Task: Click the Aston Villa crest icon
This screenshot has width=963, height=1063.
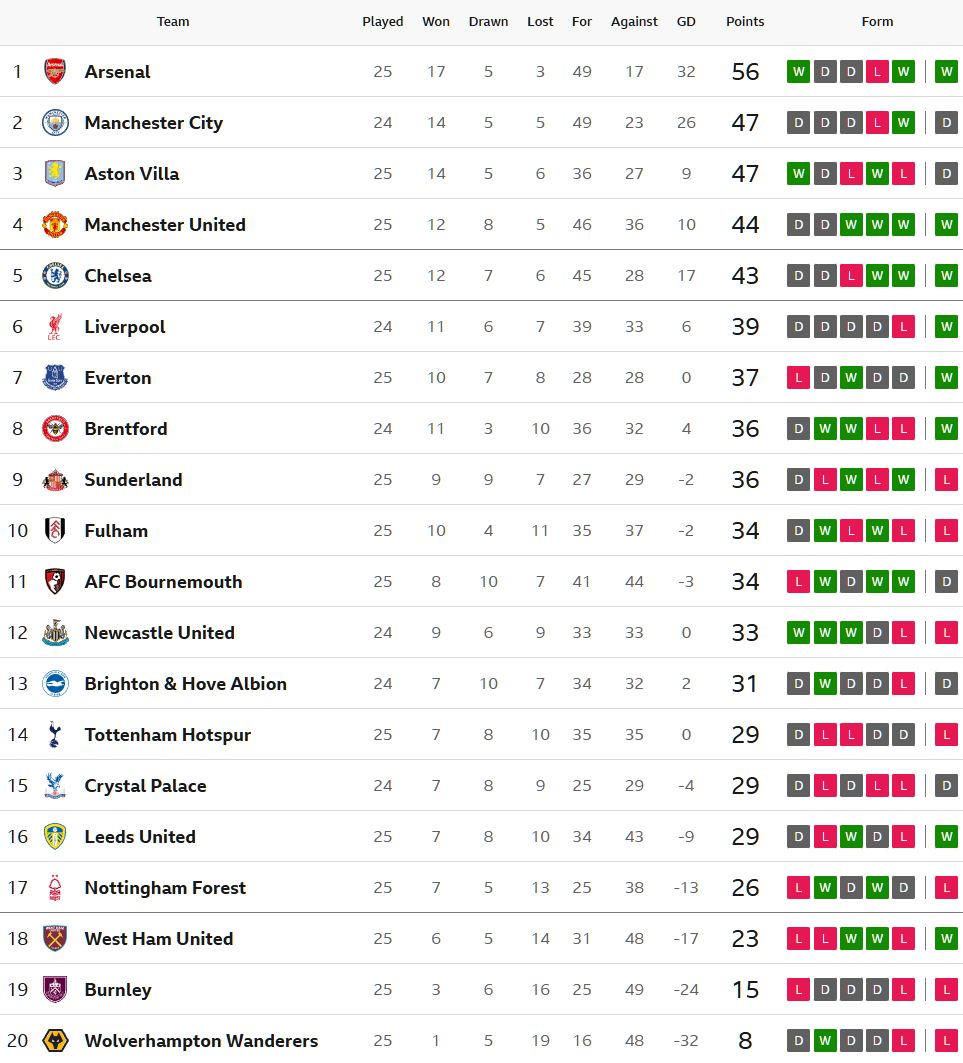Action: [x=55, y=173]
